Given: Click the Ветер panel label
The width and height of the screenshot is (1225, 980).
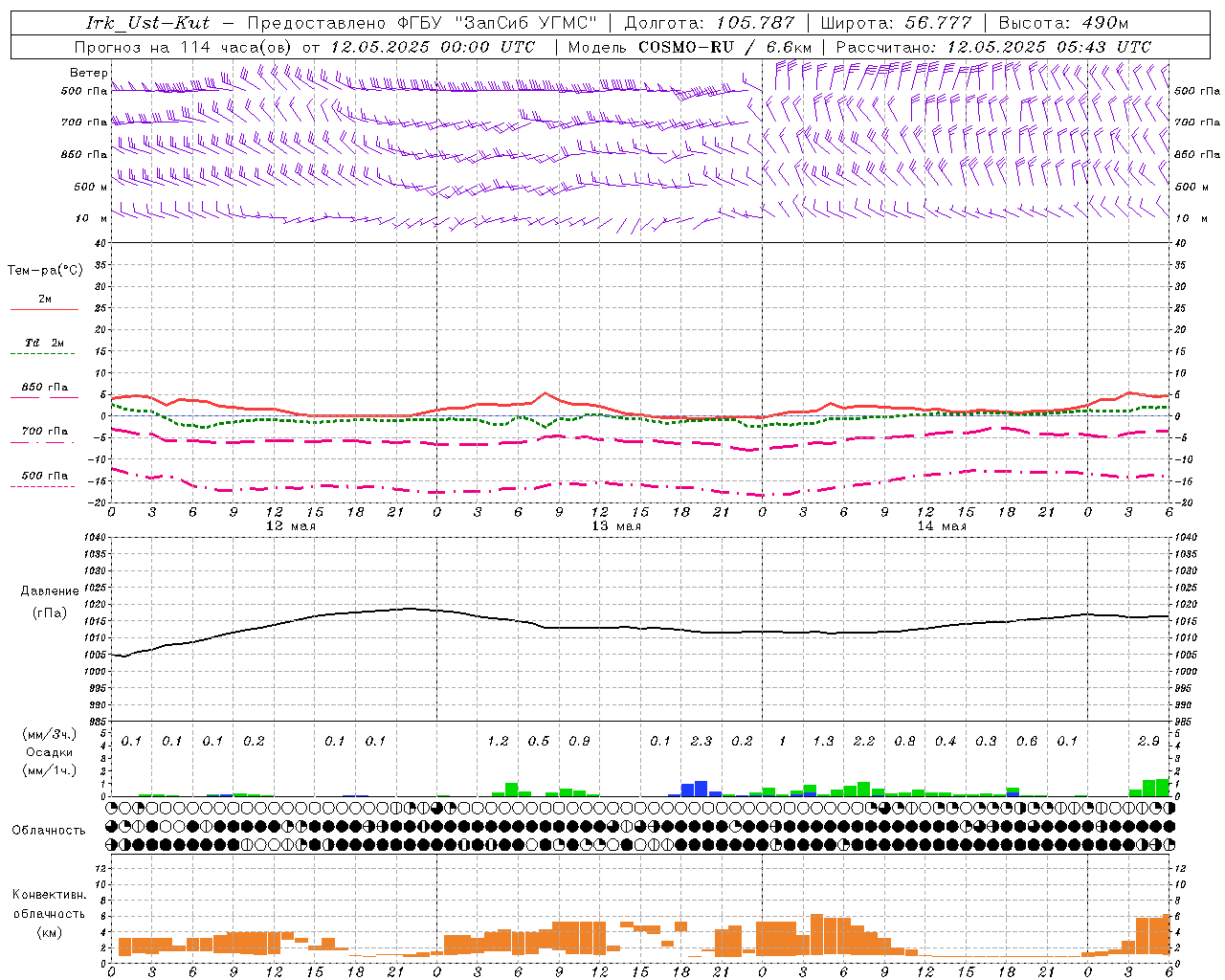Looking at the screenshot, I should (88, 73).
